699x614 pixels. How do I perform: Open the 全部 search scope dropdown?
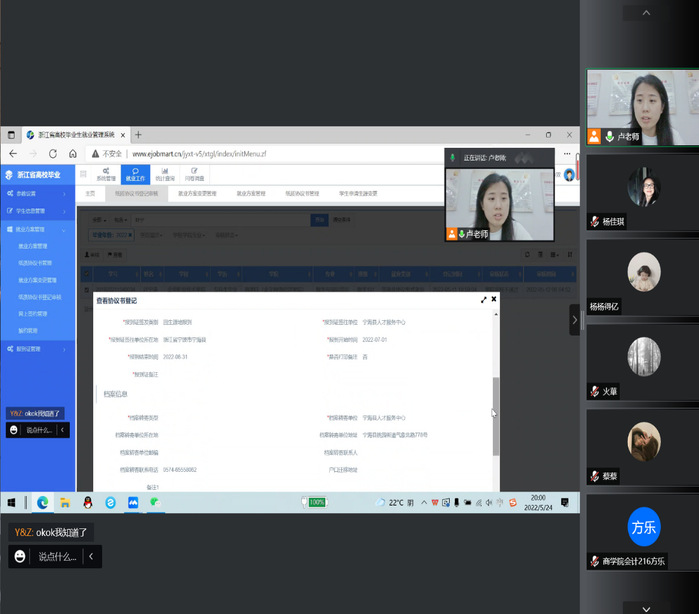99,220
